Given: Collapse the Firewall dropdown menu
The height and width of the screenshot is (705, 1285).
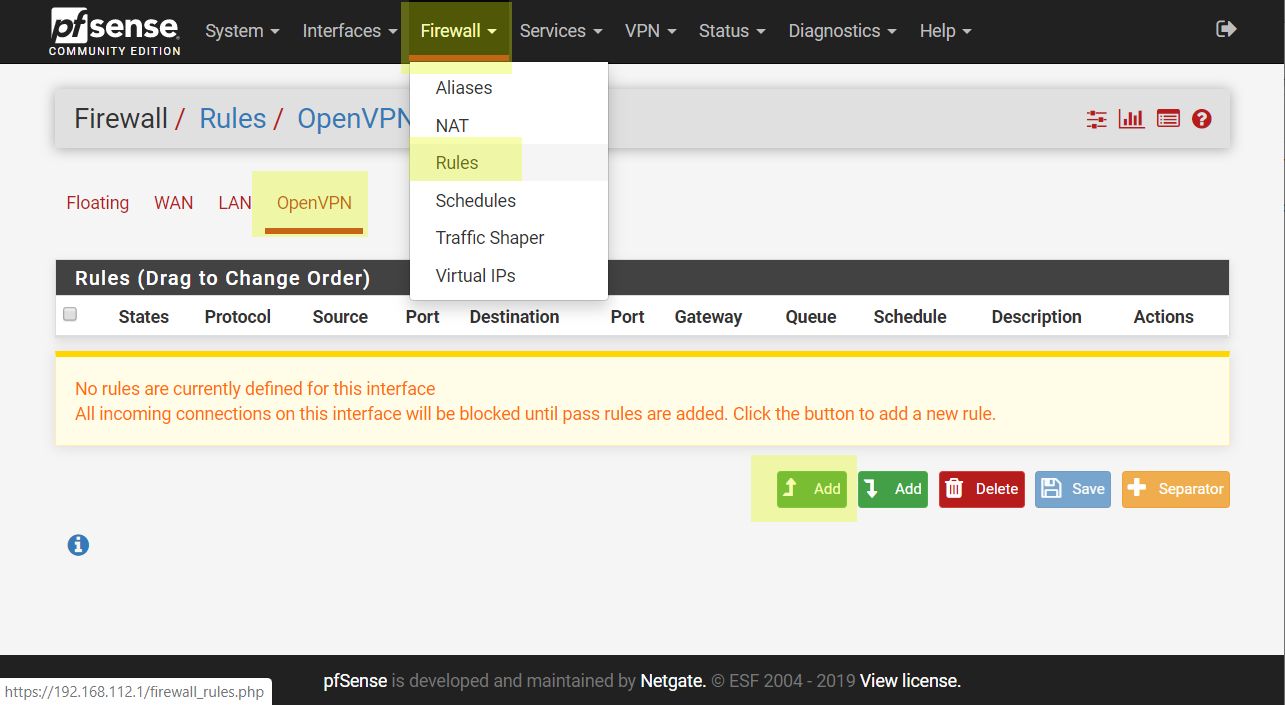Looking at the screenshot, I should [x=458, y=31].
